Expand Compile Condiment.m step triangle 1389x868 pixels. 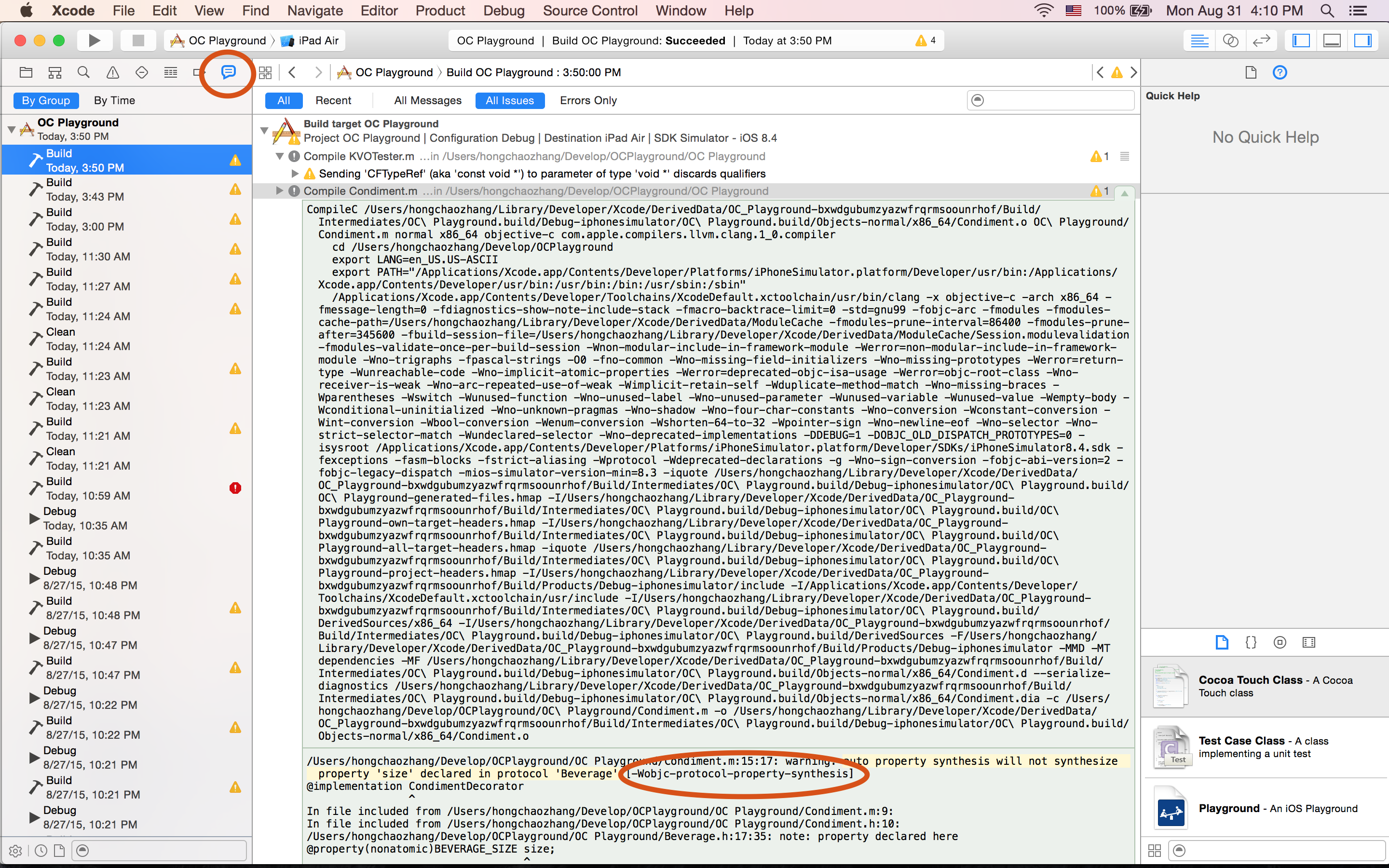pos(280,190)
